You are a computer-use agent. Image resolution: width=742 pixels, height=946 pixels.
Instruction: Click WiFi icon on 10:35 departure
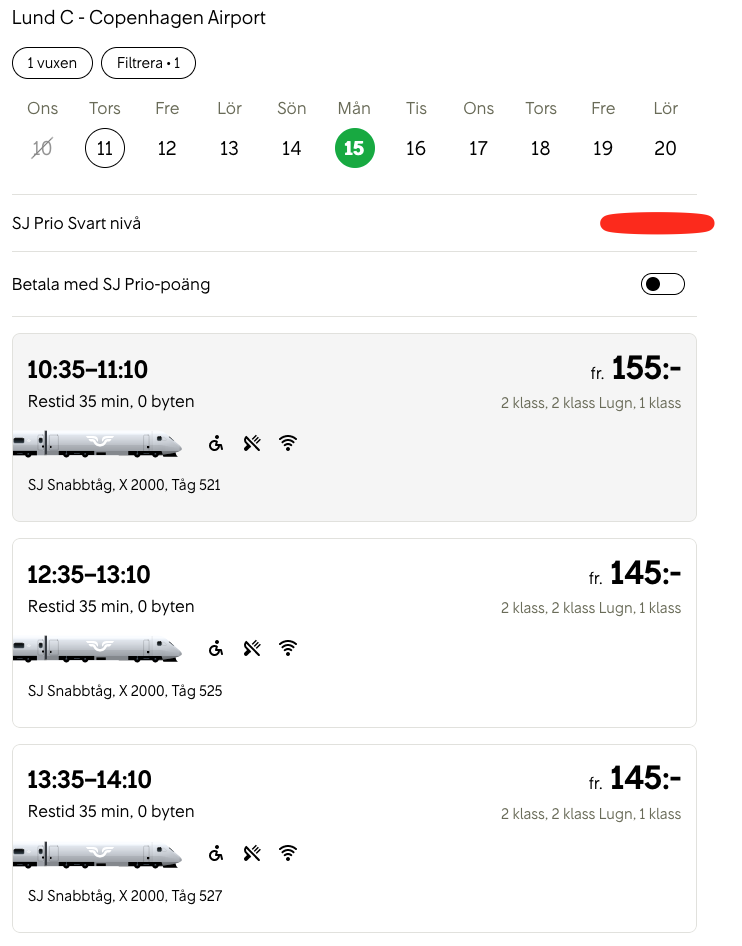point(288,443)
